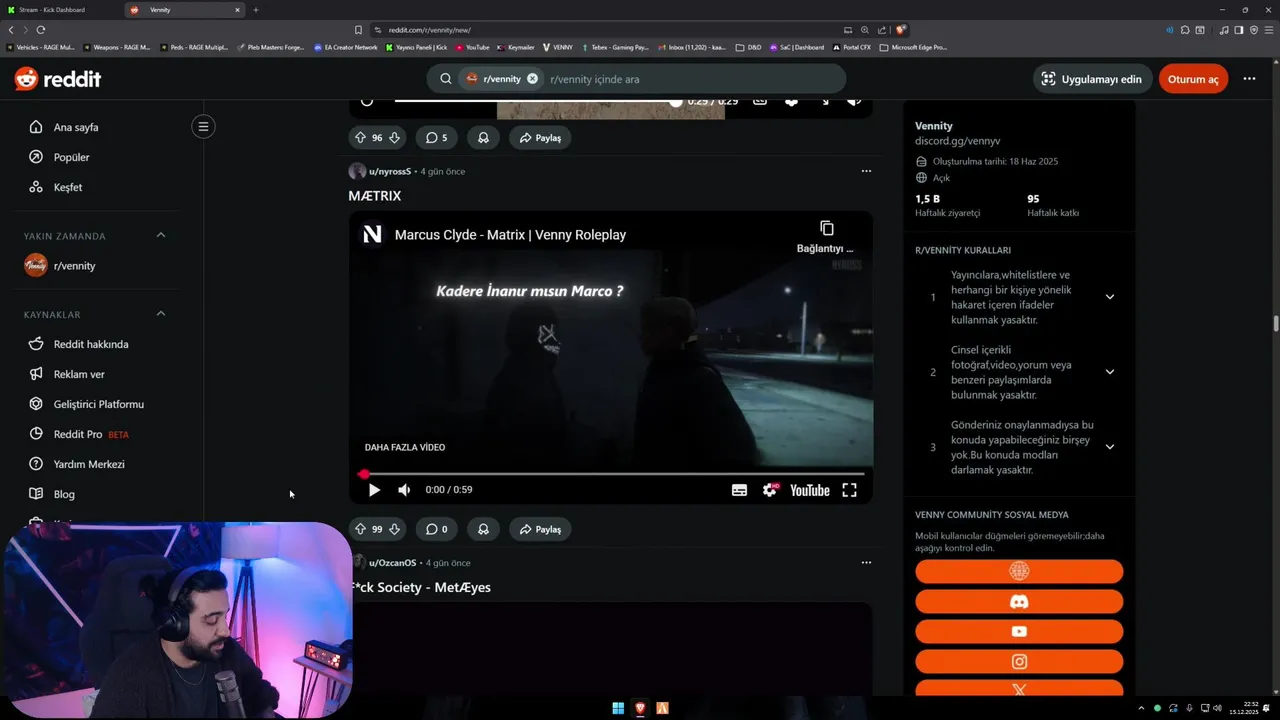Click the orange Instagram button
The height and width of the screenshot is (720, 1280).
click(x=1019, y=661)
